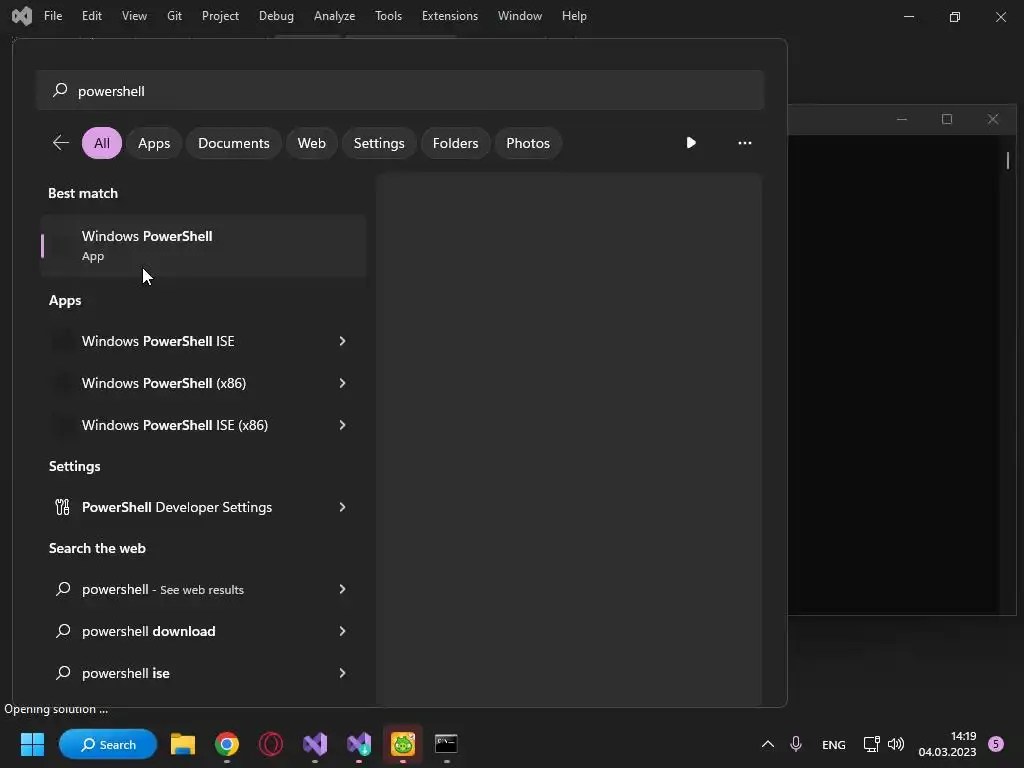Expand the Windows PowerShell (x86) chevron

click(x=342, y=383)
